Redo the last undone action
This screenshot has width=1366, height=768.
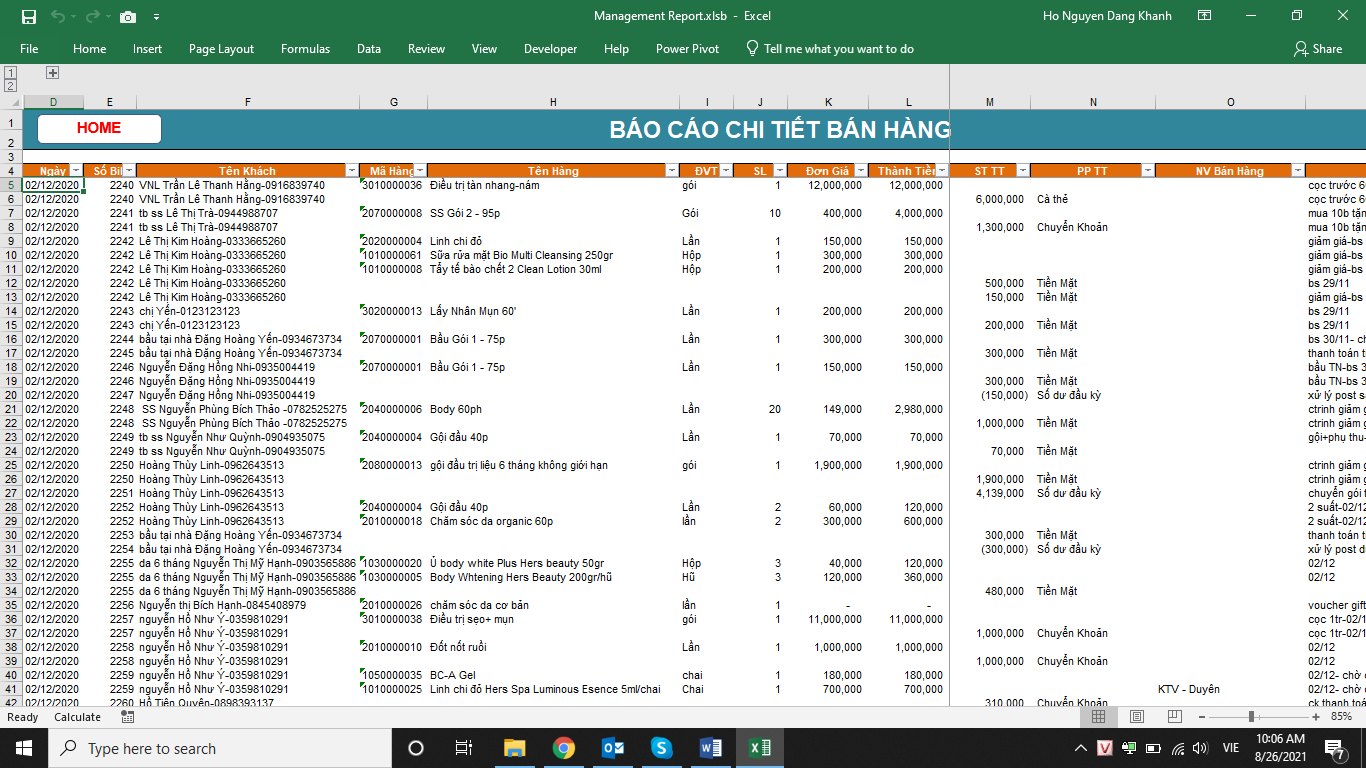93,16
